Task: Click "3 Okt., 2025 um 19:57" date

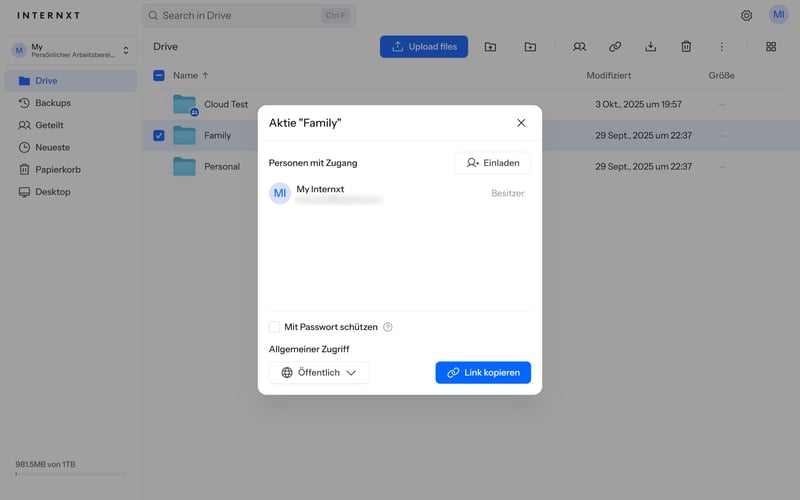Action: point(638,104)
